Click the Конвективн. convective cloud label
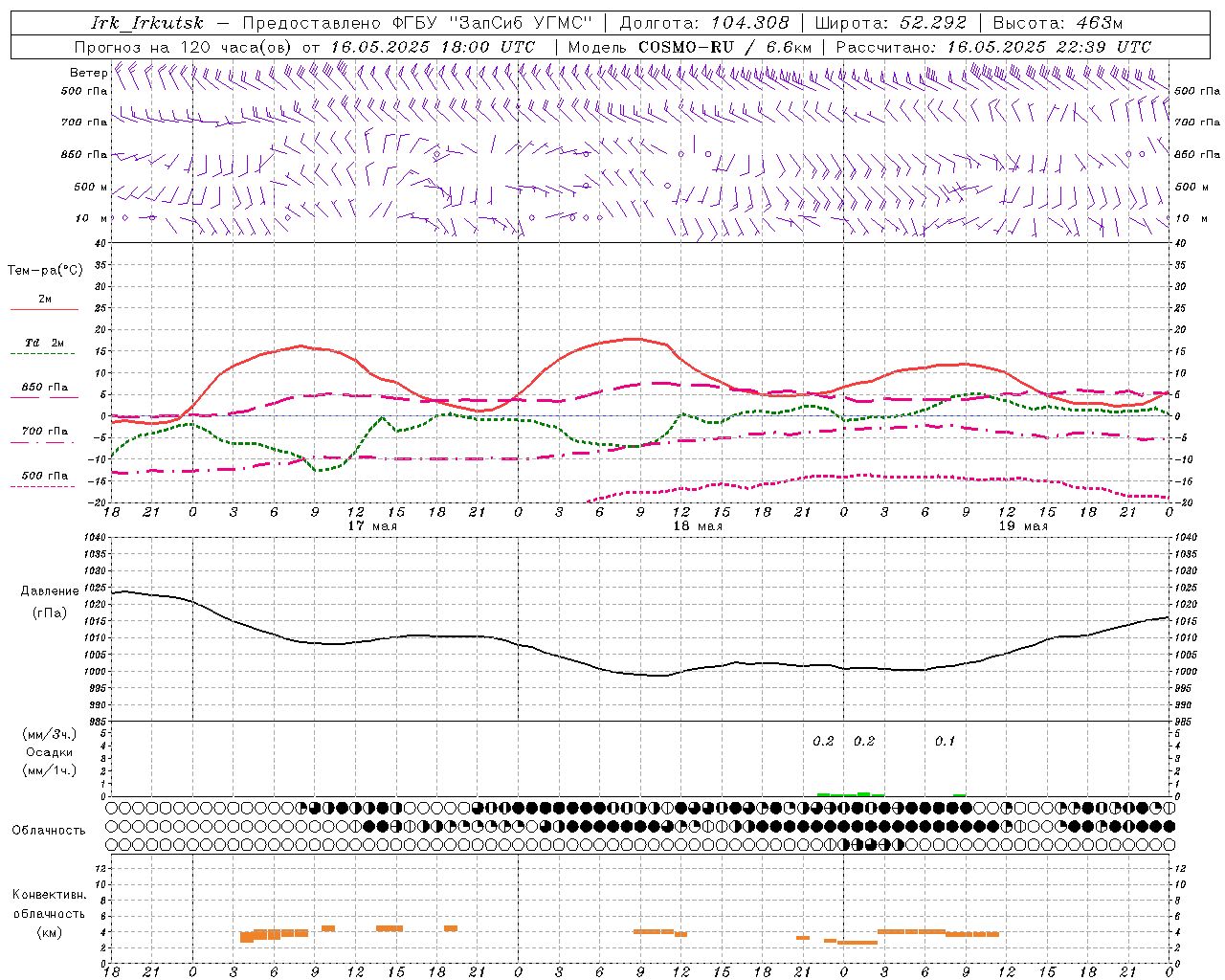This screenshot has height=980, width=1225. coord(49,895)
